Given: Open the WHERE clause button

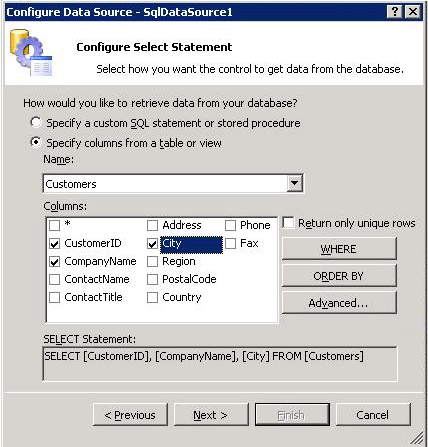Looking at the screenshot, I should (x=339, y=249).
